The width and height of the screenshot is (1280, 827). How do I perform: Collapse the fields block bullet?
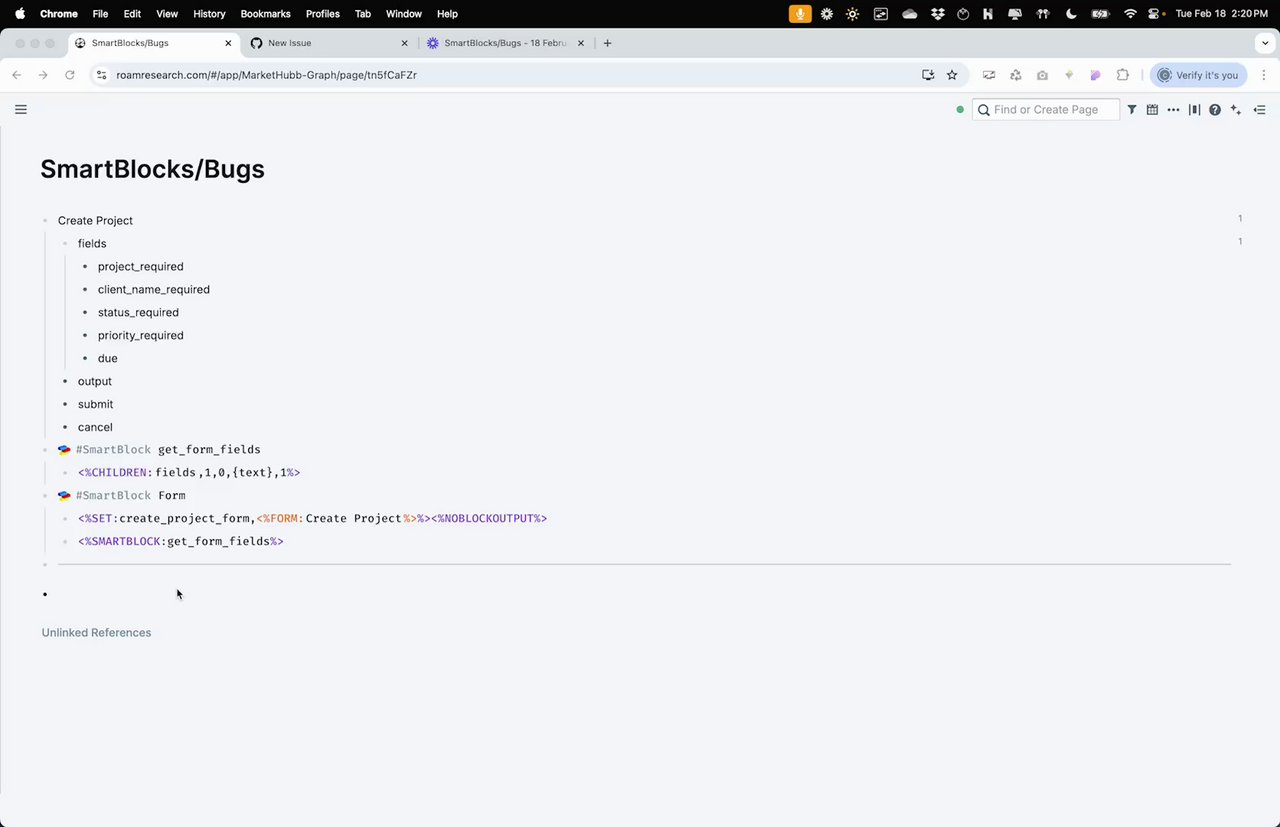point(66,244)
